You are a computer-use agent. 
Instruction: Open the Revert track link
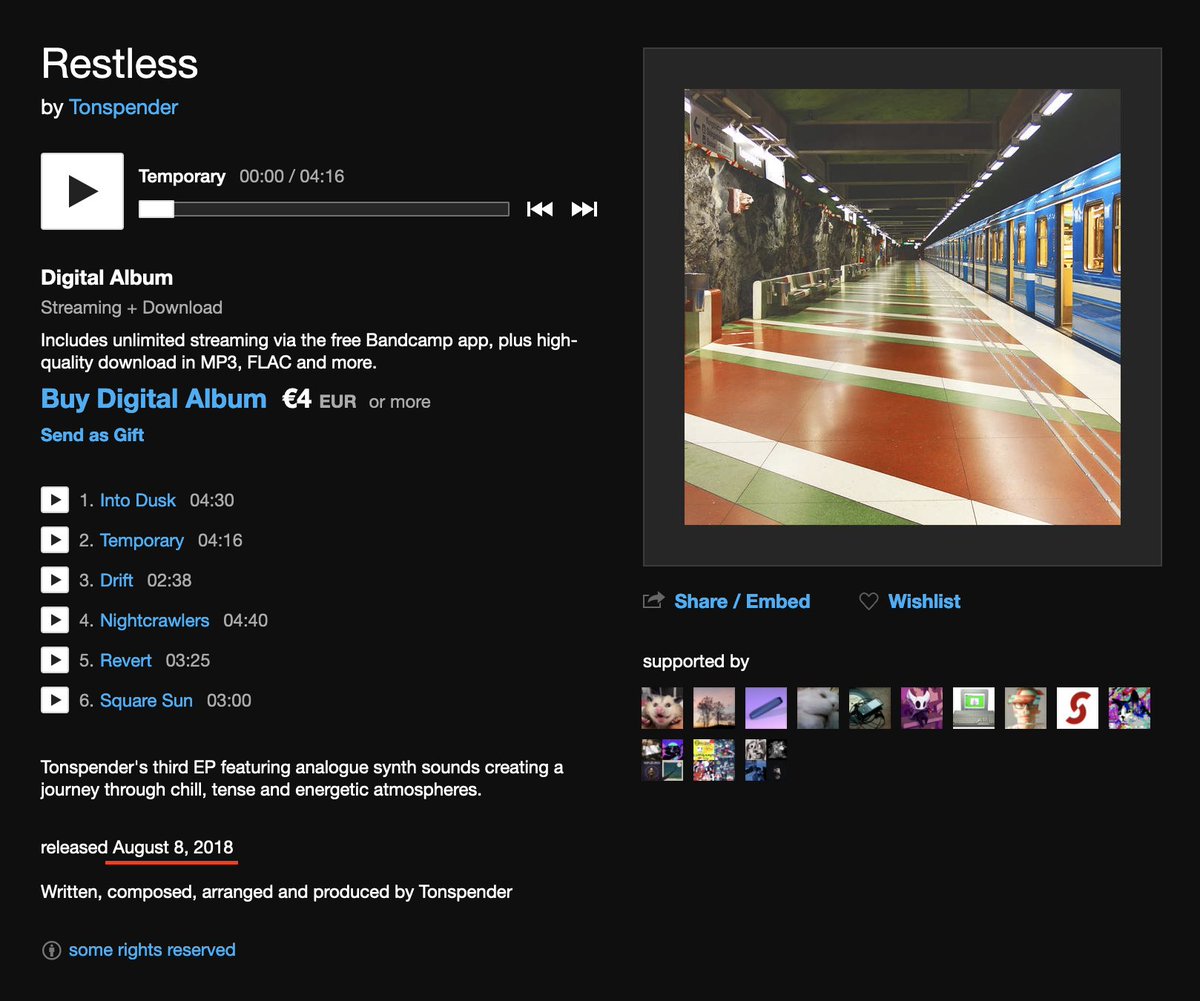click(126, 660)
